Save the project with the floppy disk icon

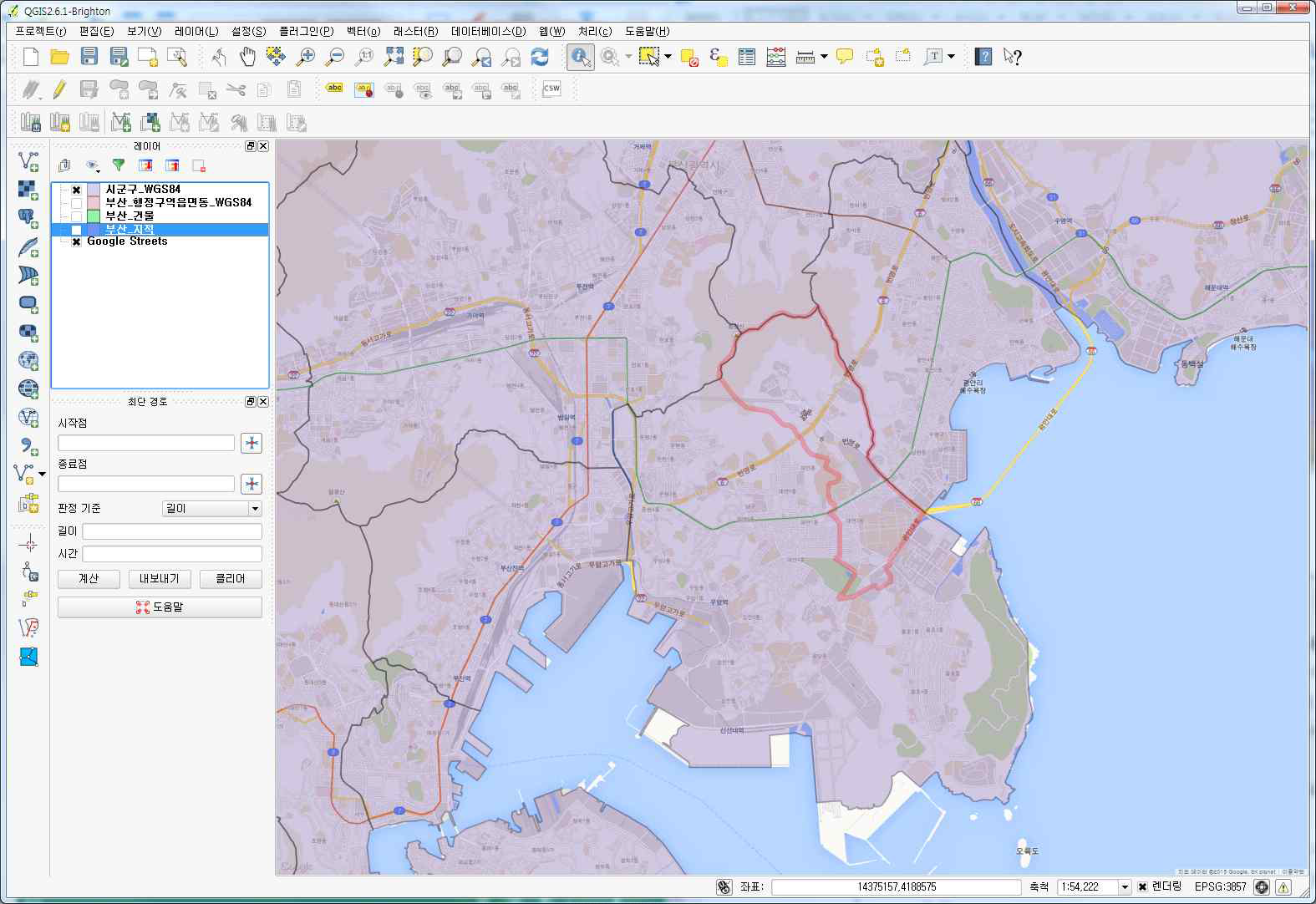tap(89, 57)
